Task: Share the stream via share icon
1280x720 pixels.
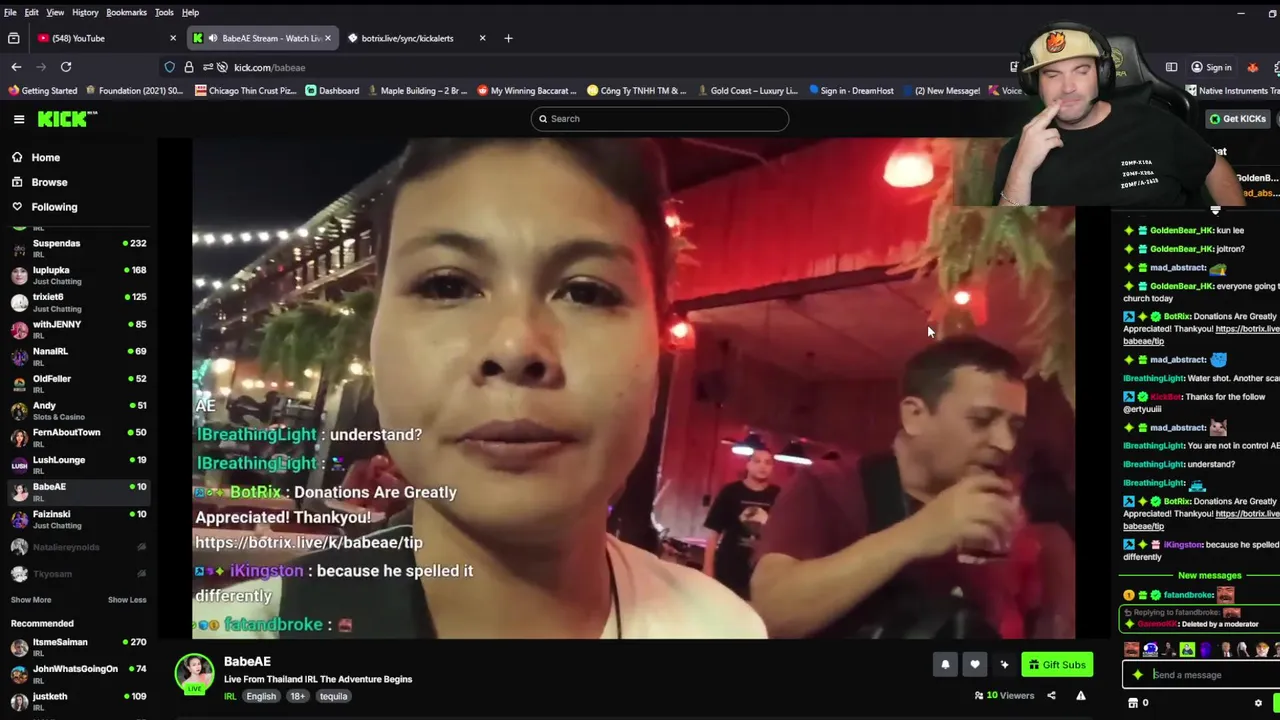Action: pyautogui.click(x=1051, y=696)
